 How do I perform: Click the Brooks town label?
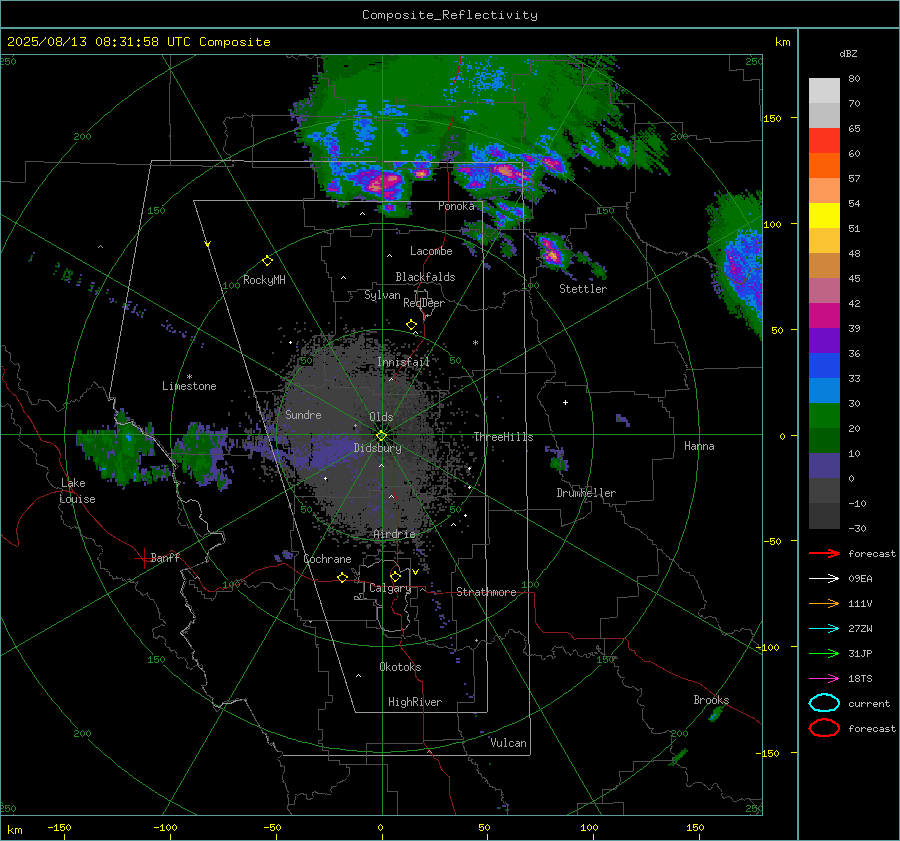point(711,700)
